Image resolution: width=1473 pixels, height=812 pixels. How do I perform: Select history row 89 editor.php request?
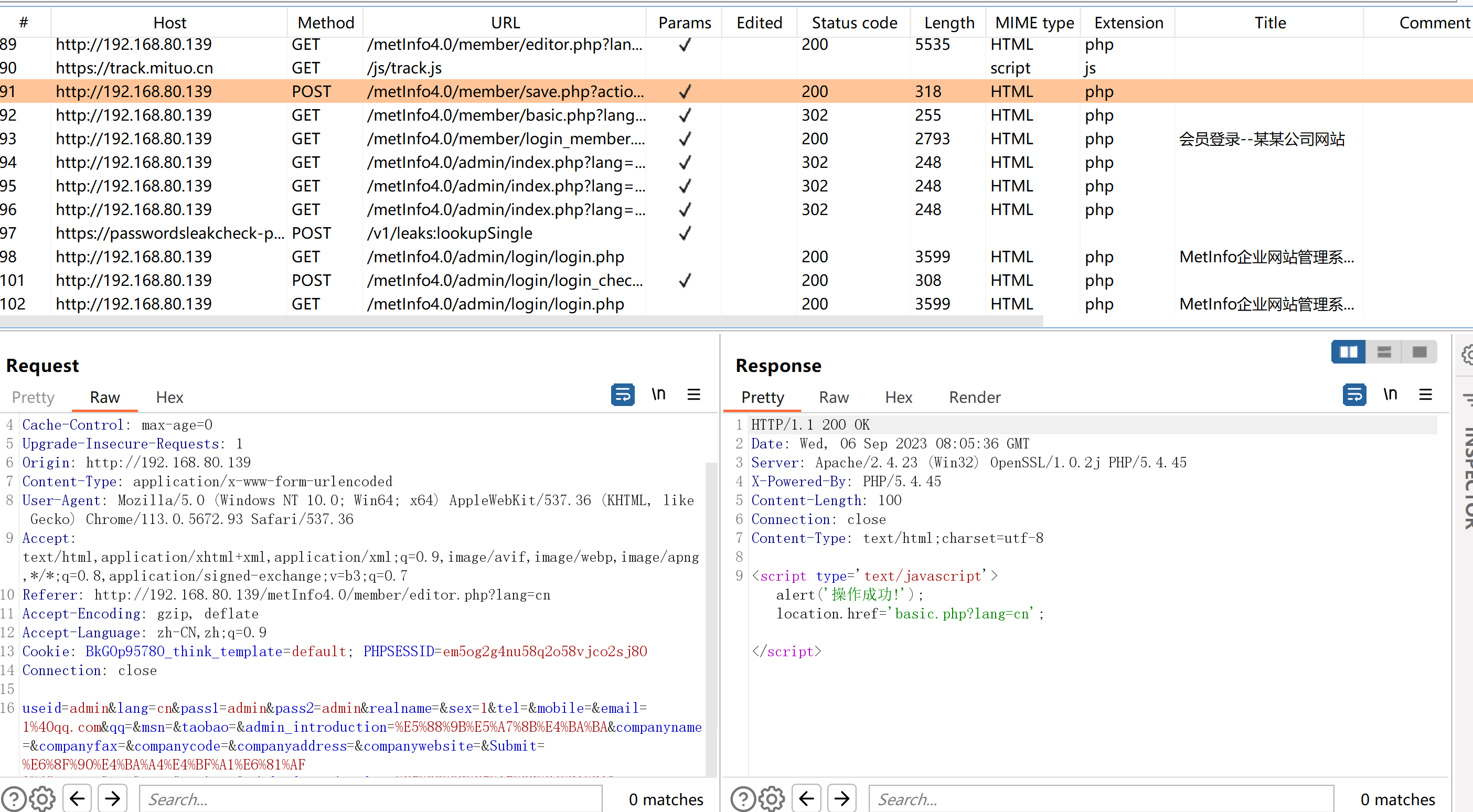[736, 45]
